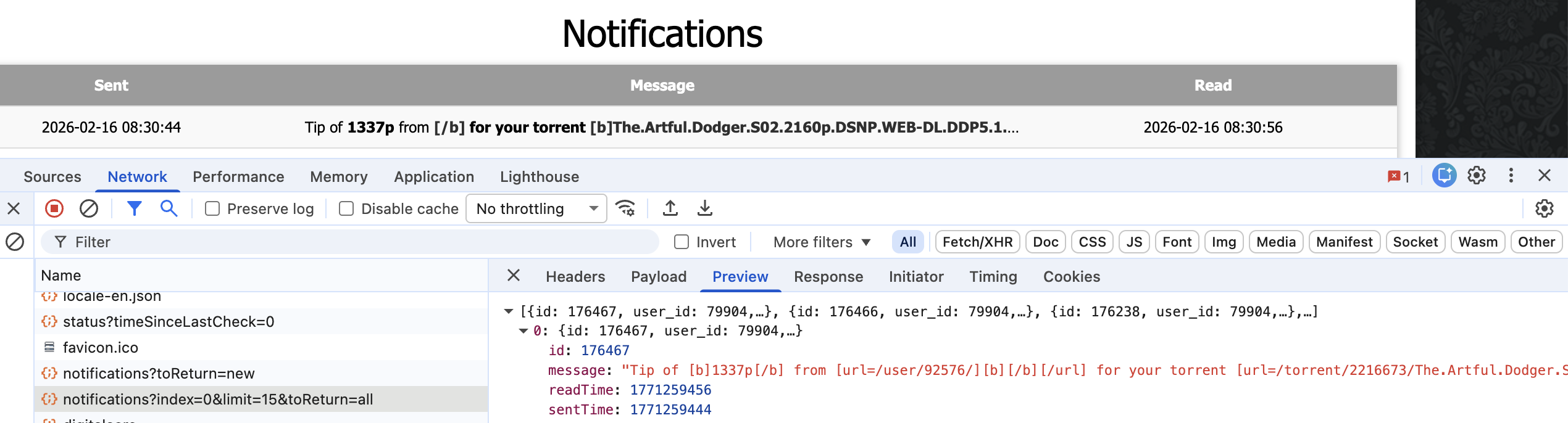Open the Response tab
Viewport: 1568px width, 423px height.
point(828,277)
